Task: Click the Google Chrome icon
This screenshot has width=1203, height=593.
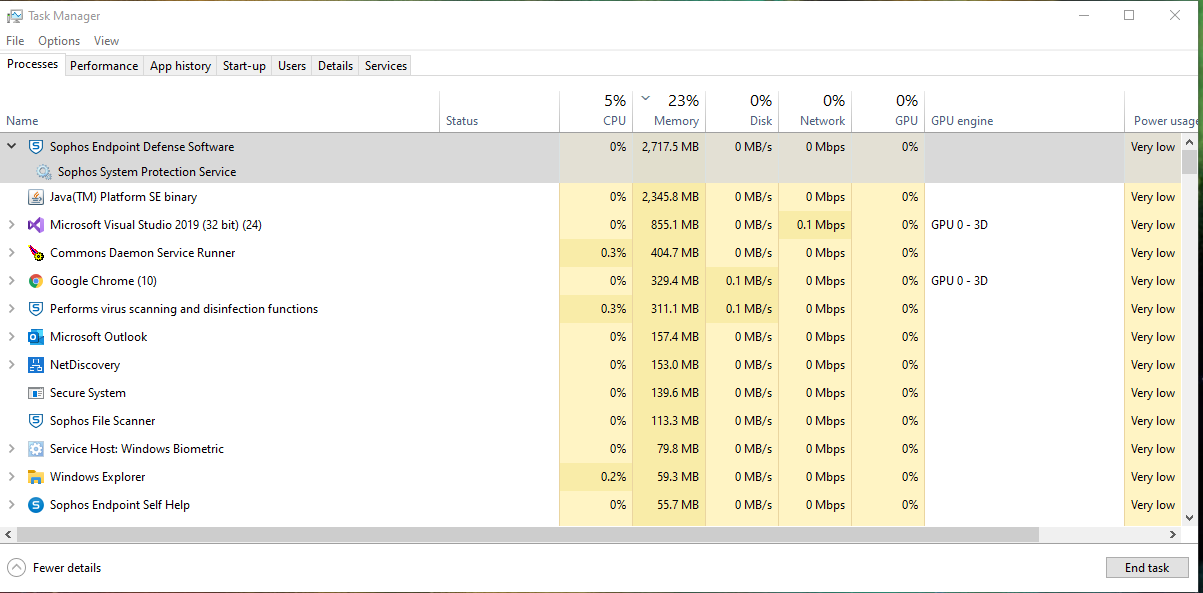Action: tap(36, 281)
